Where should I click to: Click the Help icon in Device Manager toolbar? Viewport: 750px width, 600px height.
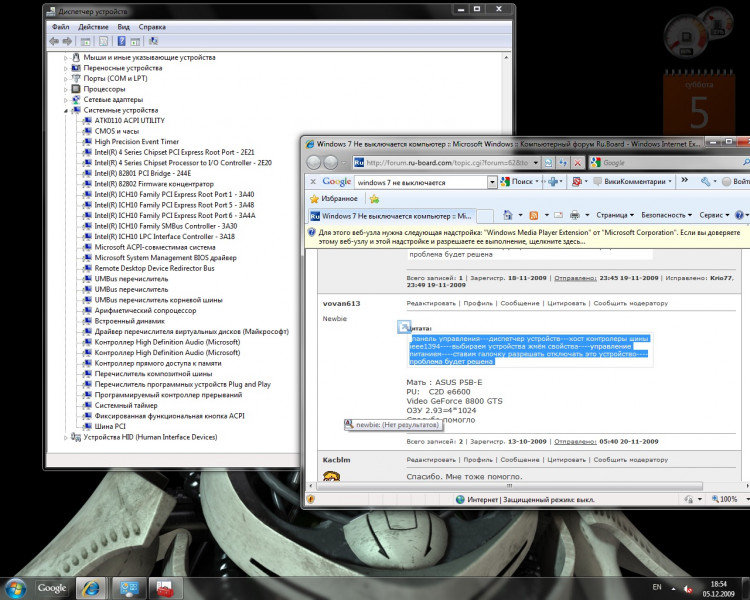click(121, 42)
